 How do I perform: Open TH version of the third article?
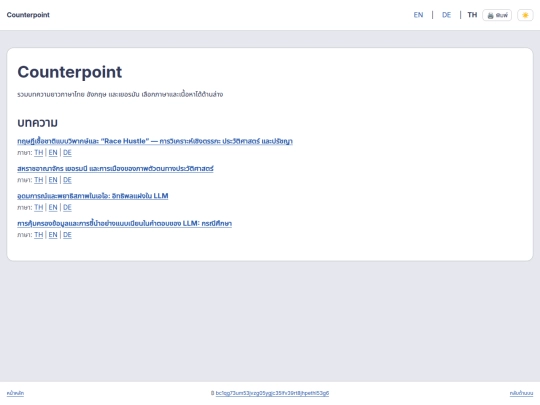point(39,207)
